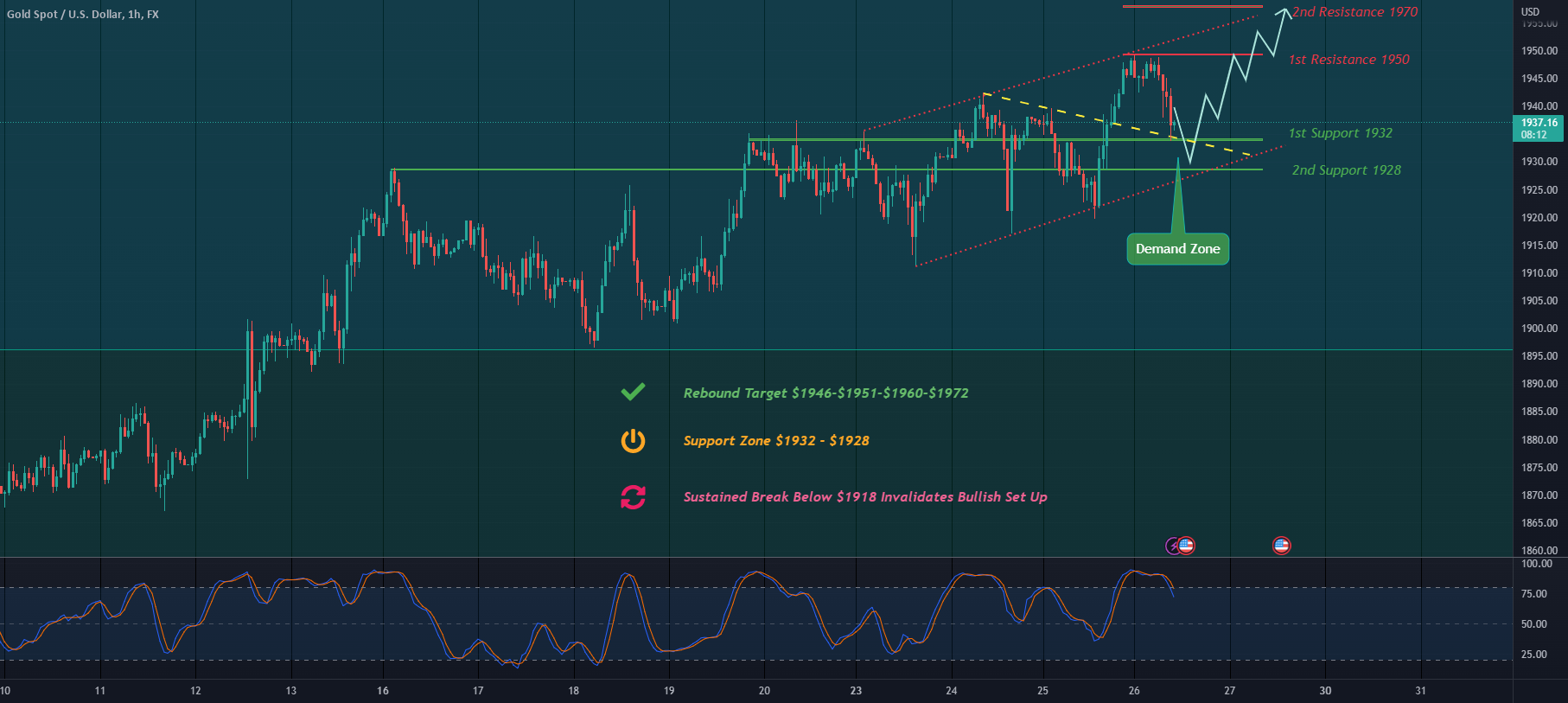Click date label 31 on the time axis
The image size is (1568, 703).
(1420, 691)
